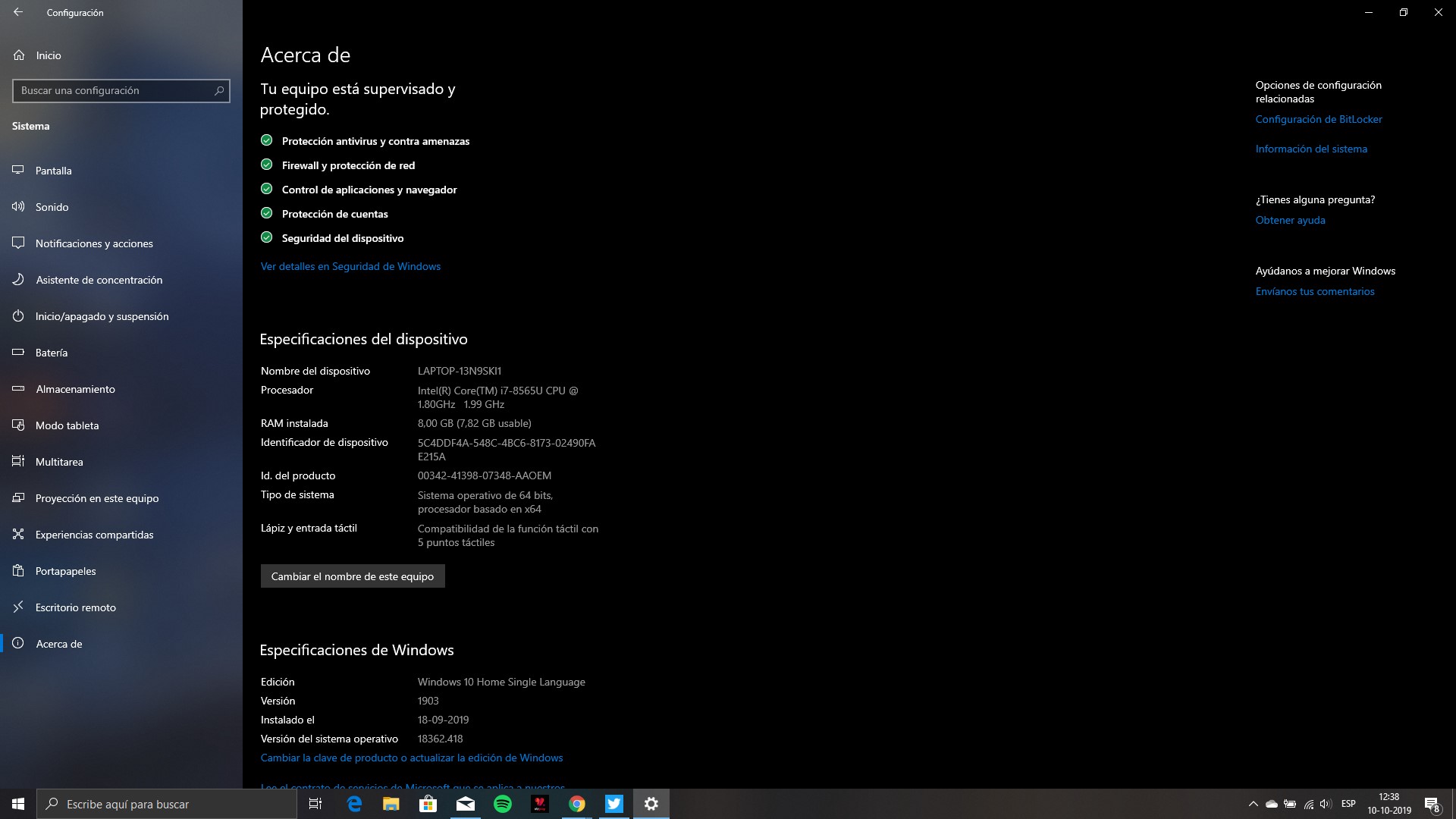Click the Settings gear on the taskbar
Viewport: 1456px width, 819px height.
point(651,804)
